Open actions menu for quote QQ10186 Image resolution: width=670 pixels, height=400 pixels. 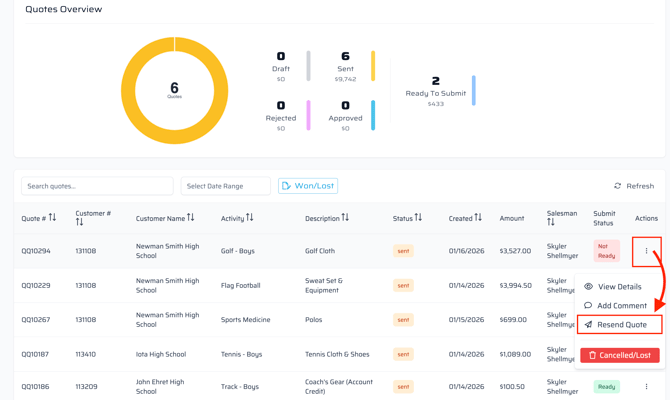pyautogui.click(x=646, y=386)
